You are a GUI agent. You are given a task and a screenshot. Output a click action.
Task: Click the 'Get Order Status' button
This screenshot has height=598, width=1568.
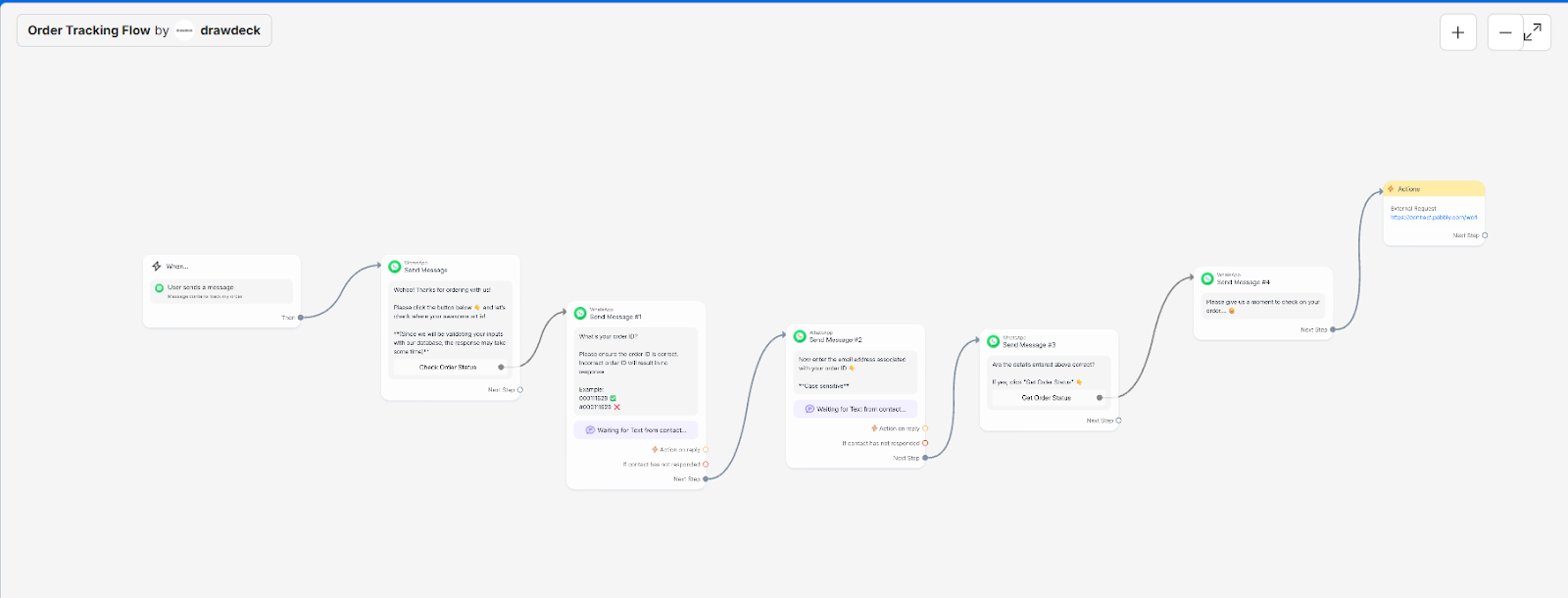pyautogui.click(x=1047, y=398)
